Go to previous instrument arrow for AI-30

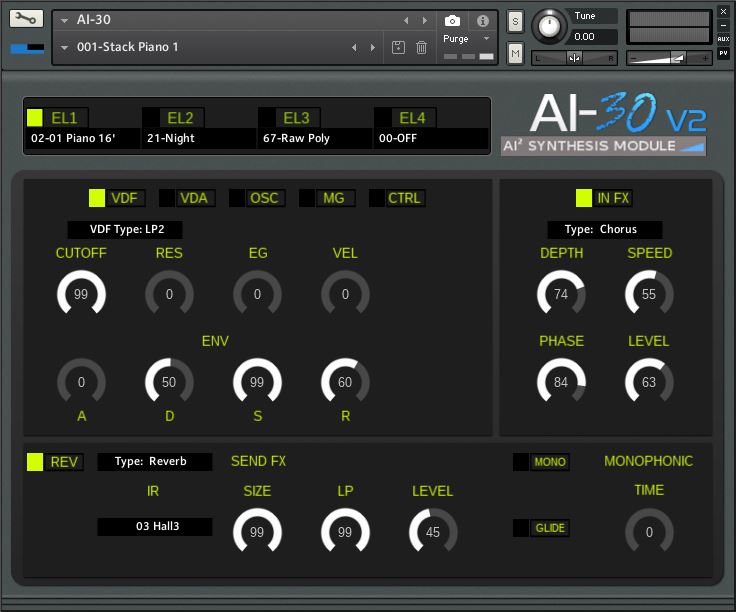click(x=406, y=20)
